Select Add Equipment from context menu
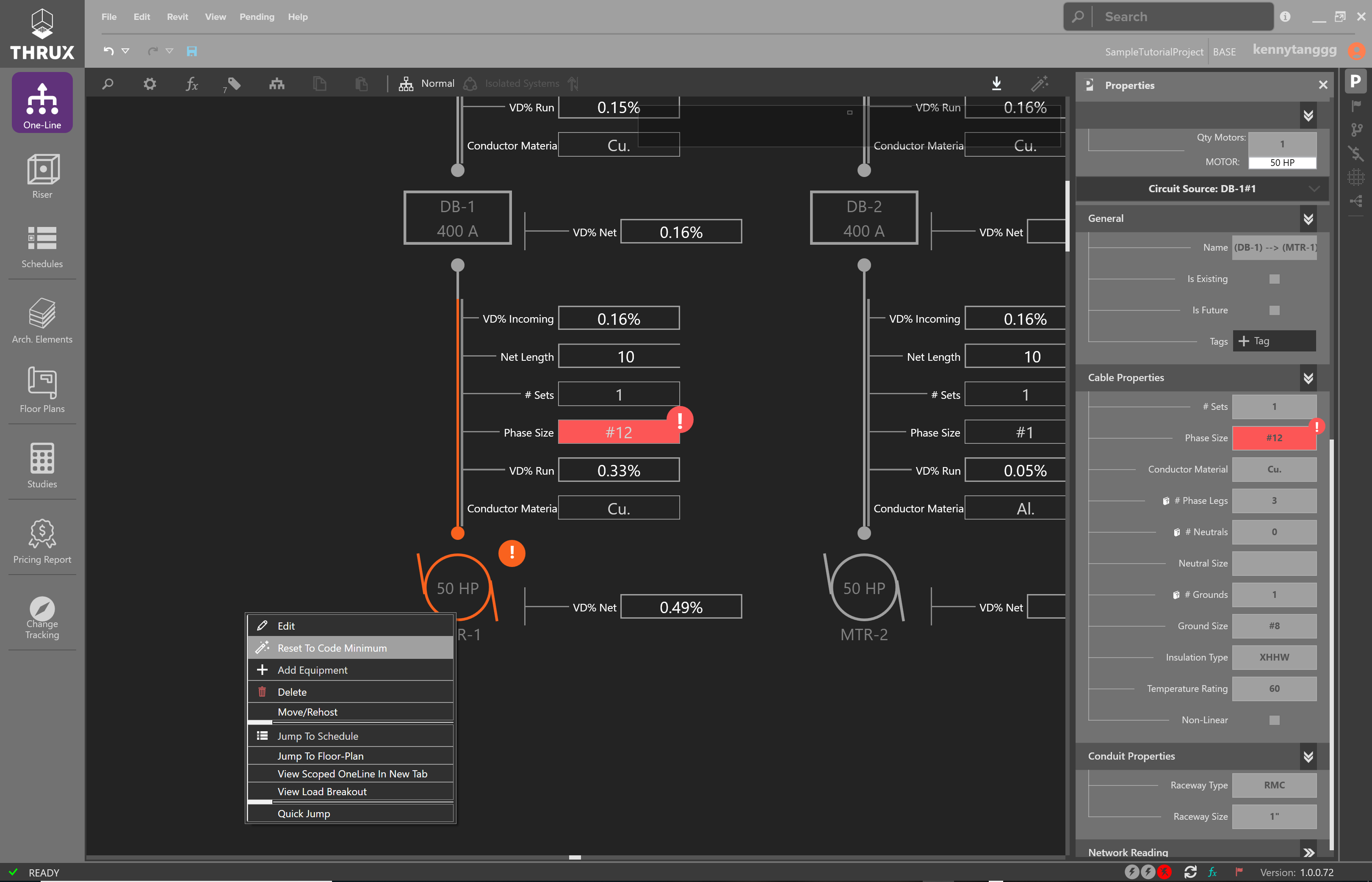1372x882 pixels. [x=351, y=670]
